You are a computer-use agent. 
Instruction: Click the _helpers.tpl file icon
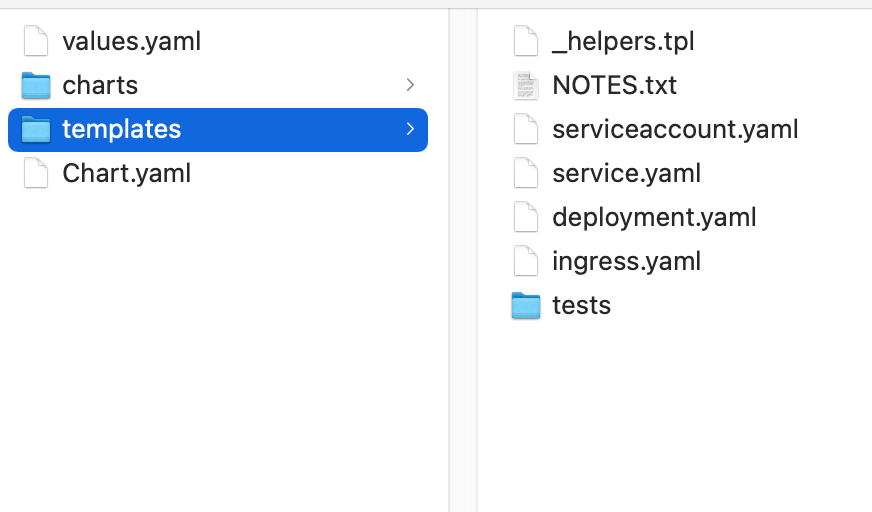click(526, 42)
